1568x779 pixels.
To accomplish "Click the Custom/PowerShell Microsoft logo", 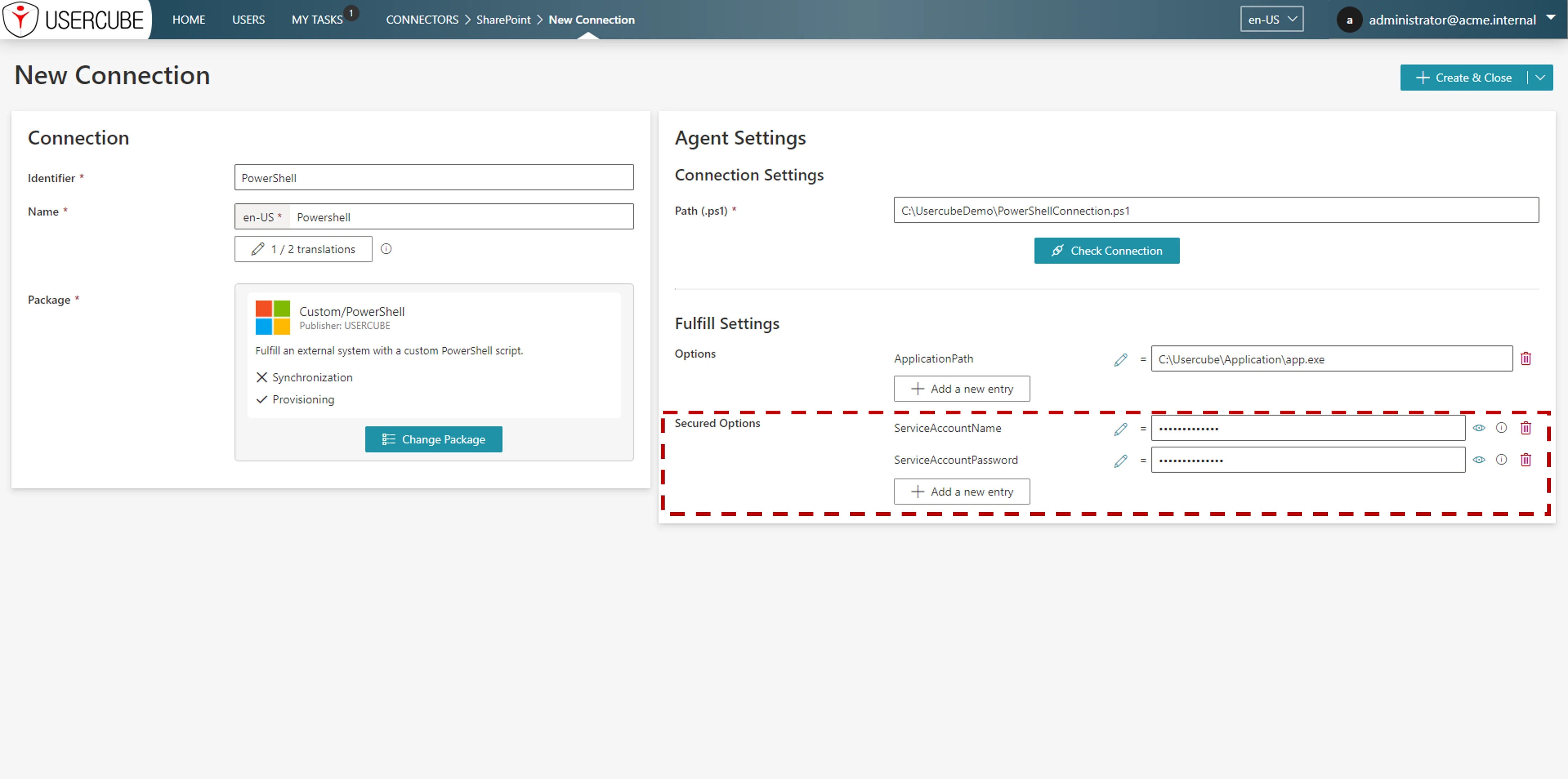I will pos(273,318).
